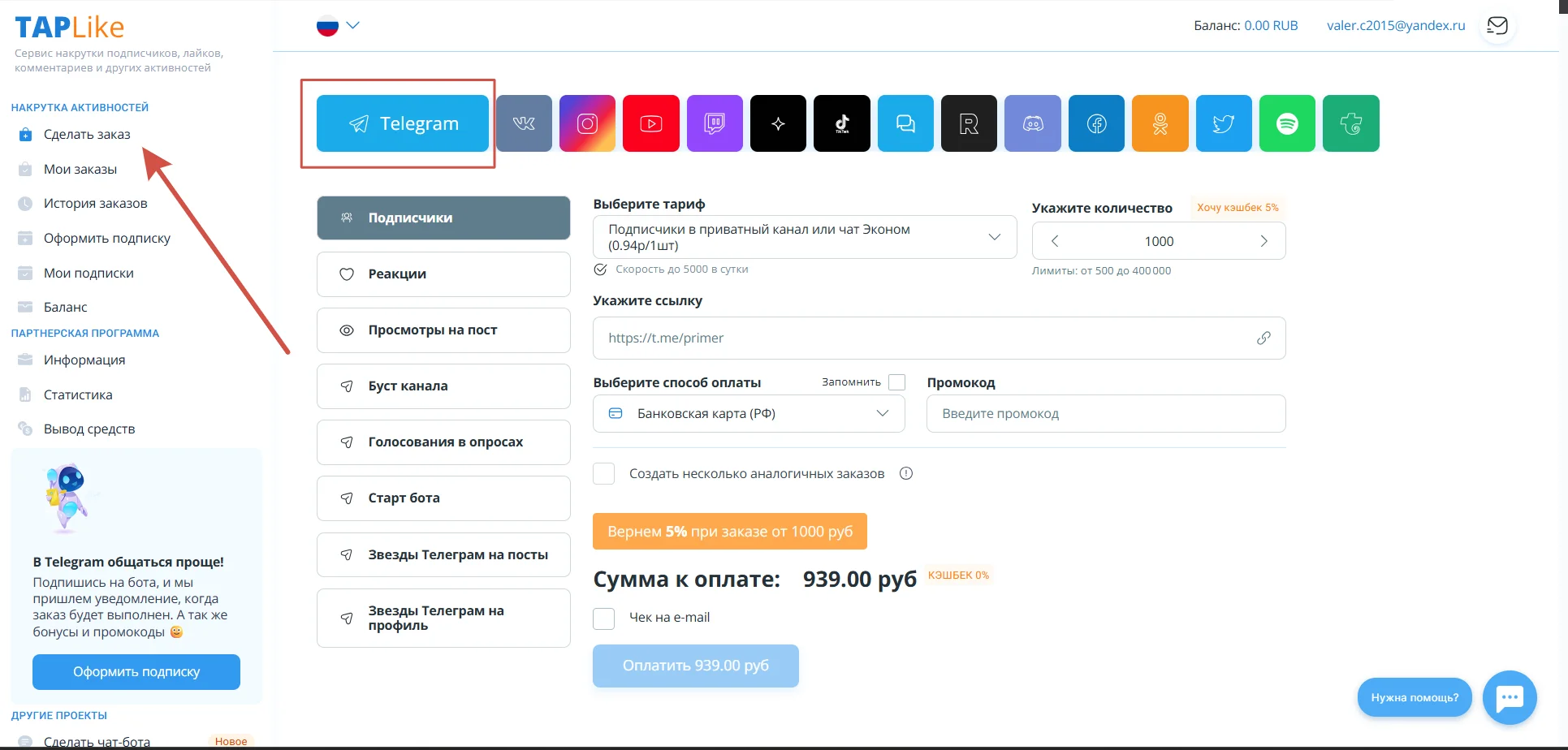
Task: Click the "0.00 RUB" balance link
Action: (1271, 26)
